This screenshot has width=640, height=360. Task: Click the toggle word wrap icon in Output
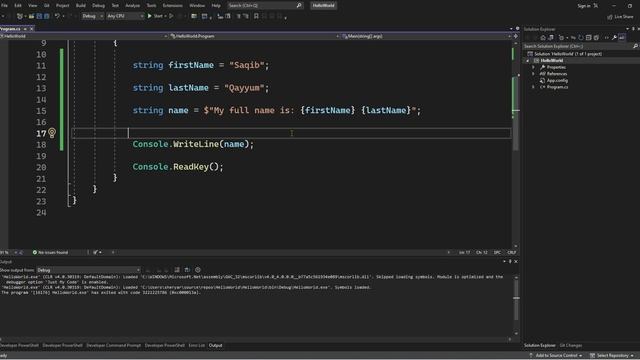tap(187, 270)
